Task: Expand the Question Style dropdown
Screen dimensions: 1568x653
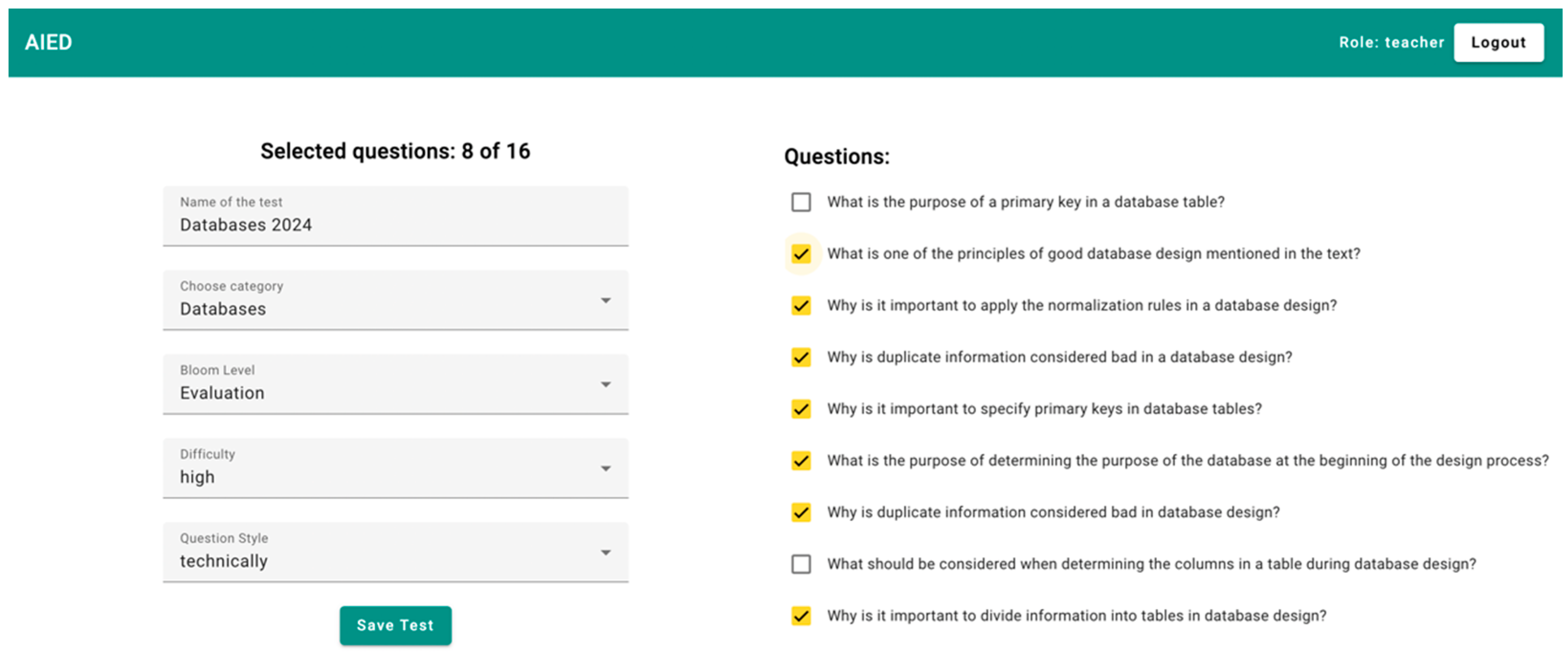Action: click(x=395, y=553)
